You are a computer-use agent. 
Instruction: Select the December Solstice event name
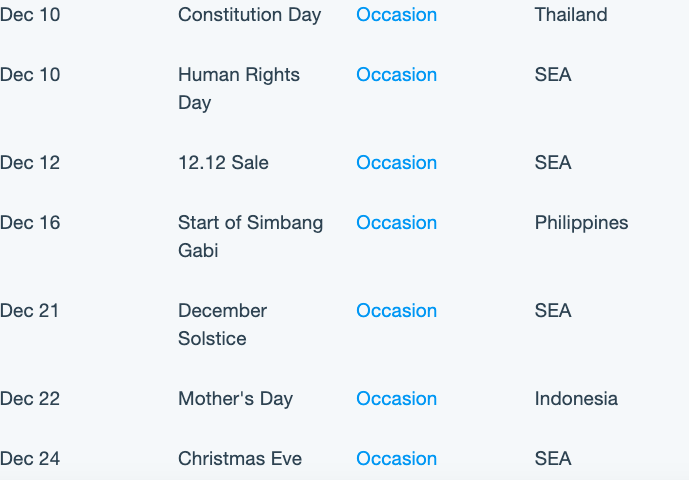(x=222, y=325)
